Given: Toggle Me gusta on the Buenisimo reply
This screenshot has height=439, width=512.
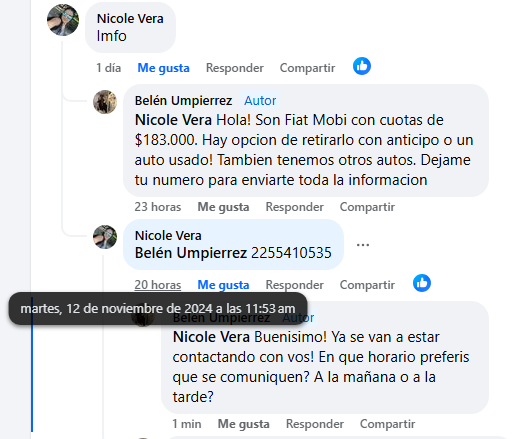Looking at the screenshot, I should (x=244, y=424).
